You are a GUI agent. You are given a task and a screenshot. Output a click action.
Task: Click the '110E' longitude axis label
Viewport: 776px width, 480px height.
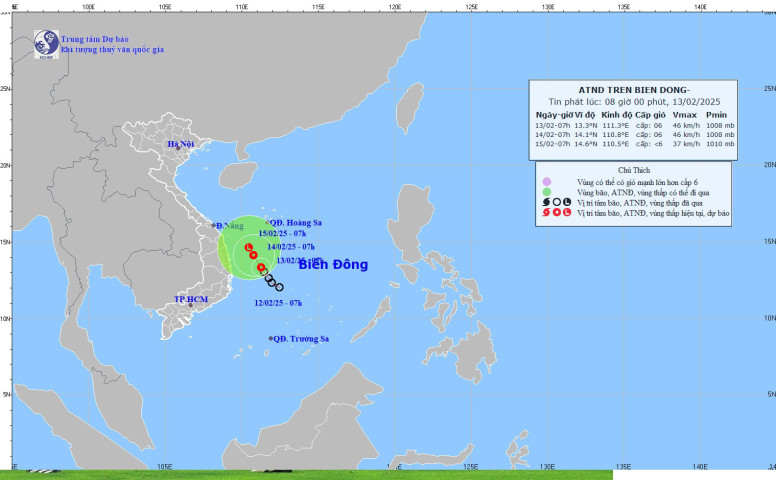click(x=242, y=7)
